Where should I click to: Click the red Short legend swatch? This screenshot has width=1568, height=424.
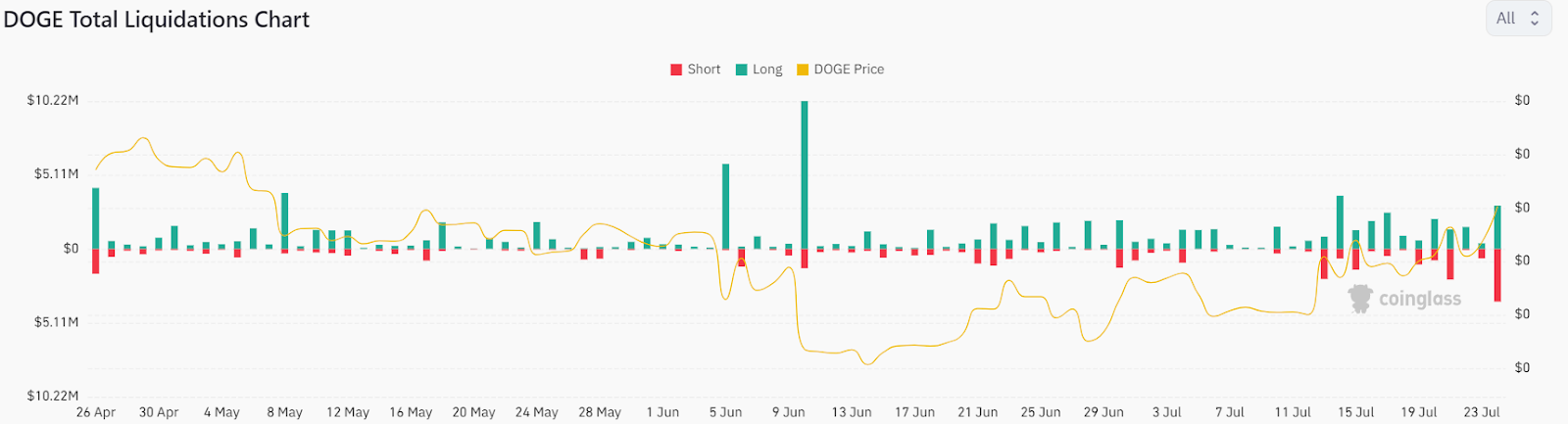click(x=676, y=70)
